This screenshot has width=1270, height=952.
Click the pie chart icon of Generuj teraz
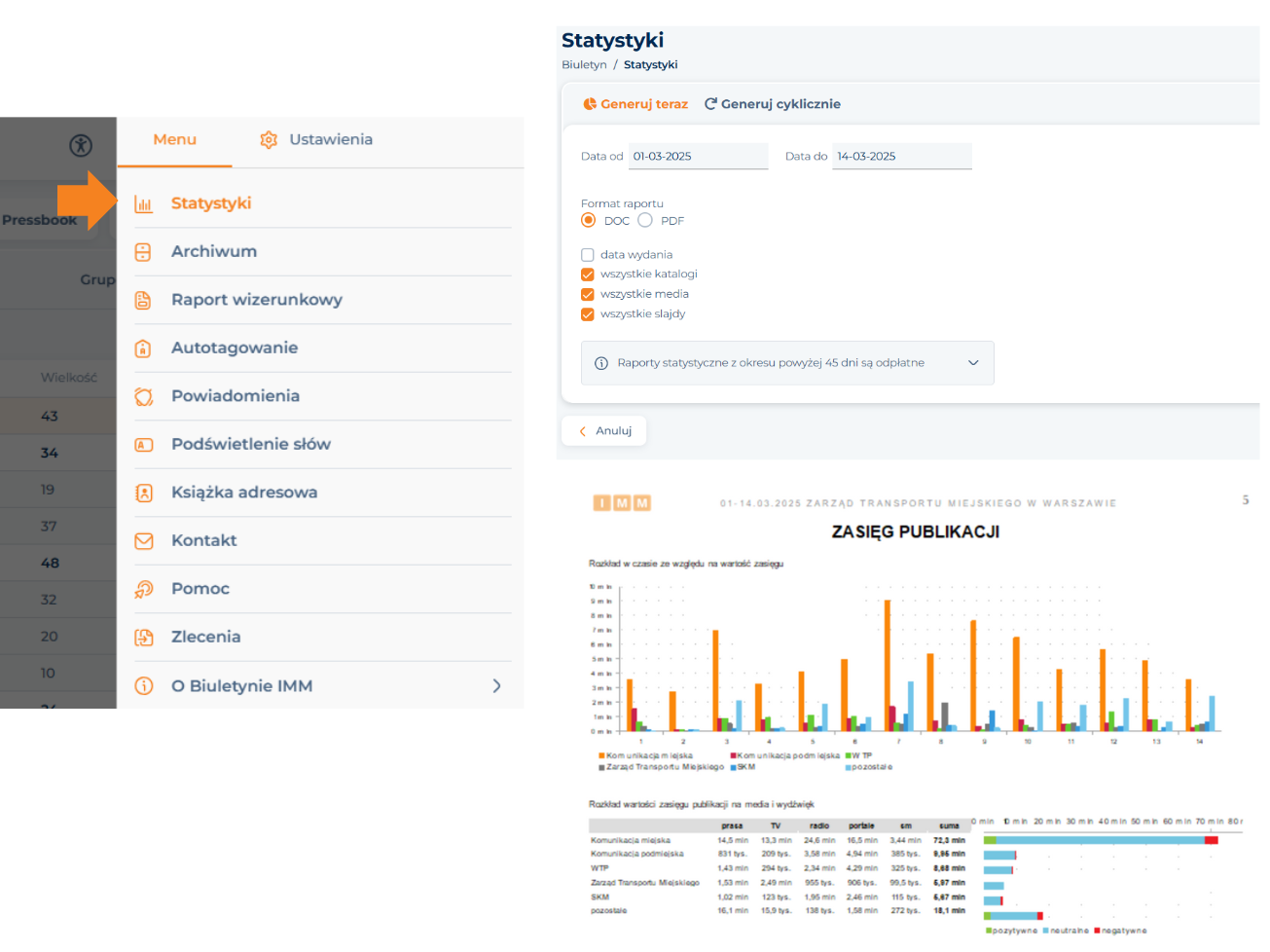[x=590, y=104]
